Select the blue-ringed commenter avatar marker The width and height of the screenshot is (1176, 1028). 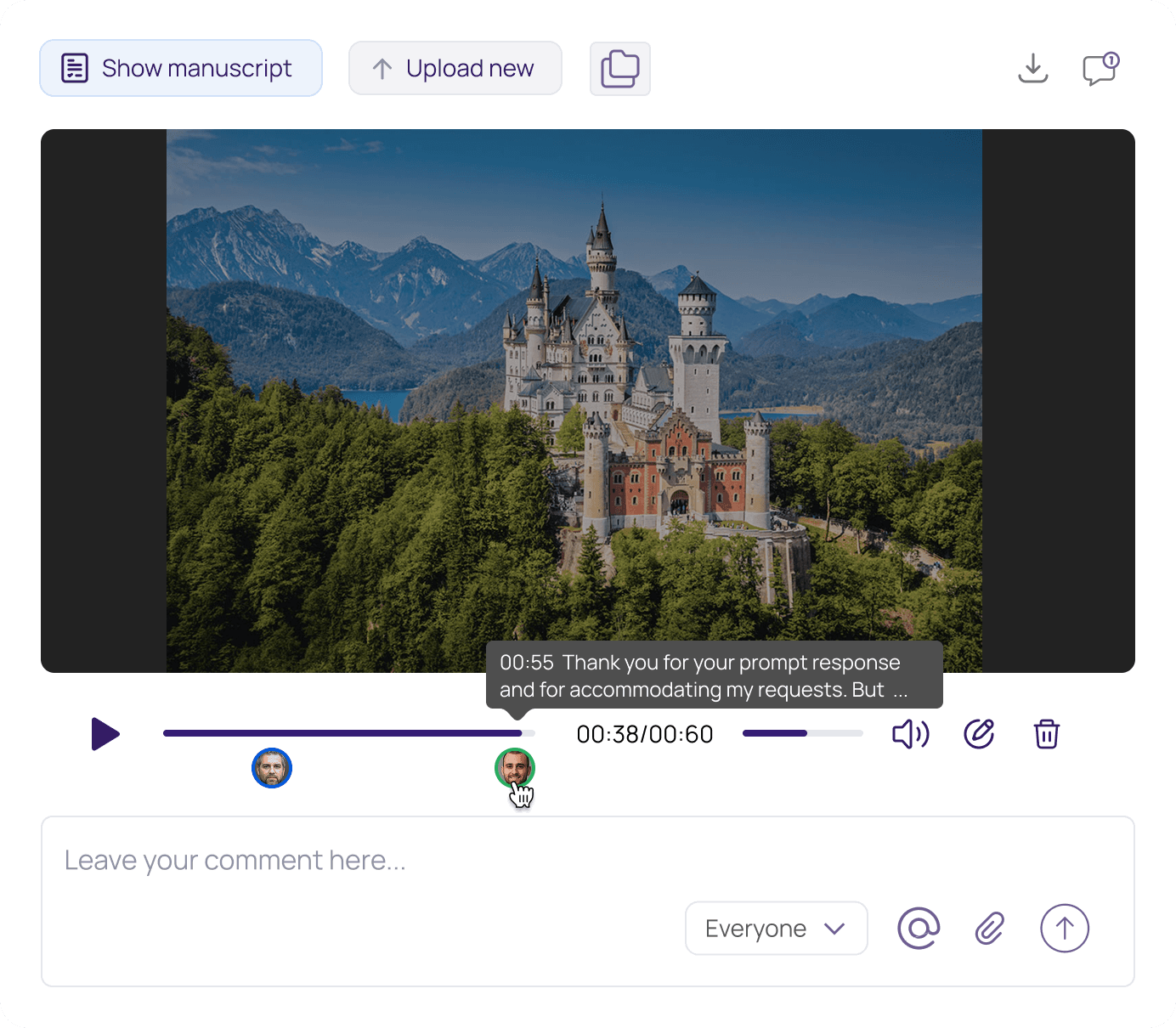pos(272,768)
